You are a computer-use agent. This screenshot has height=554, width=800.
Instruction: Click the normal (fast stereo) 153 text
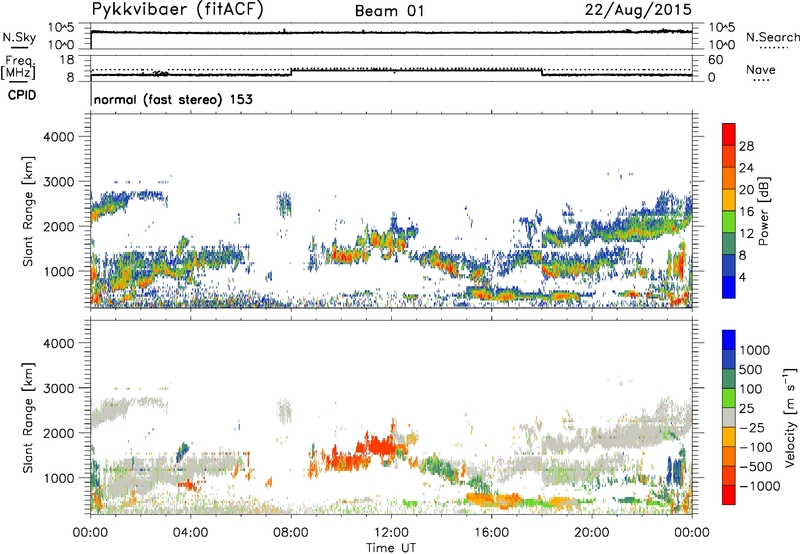point(173,99)
